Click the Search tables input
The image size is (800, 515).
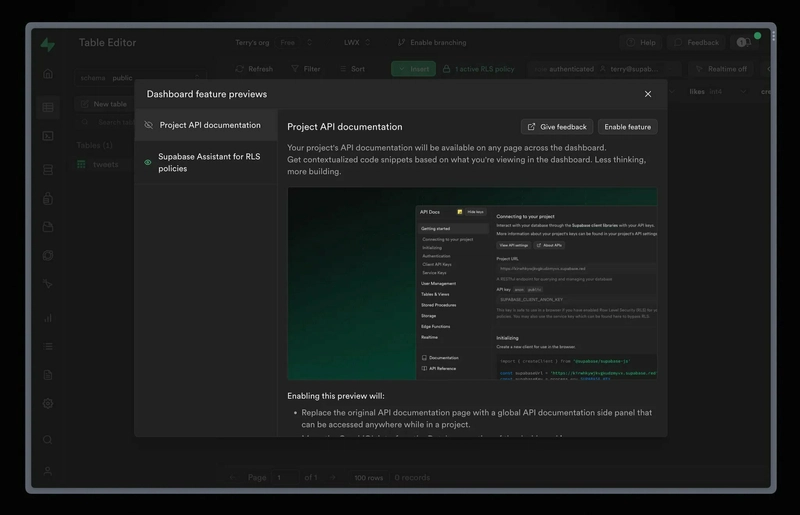[106, 122]
